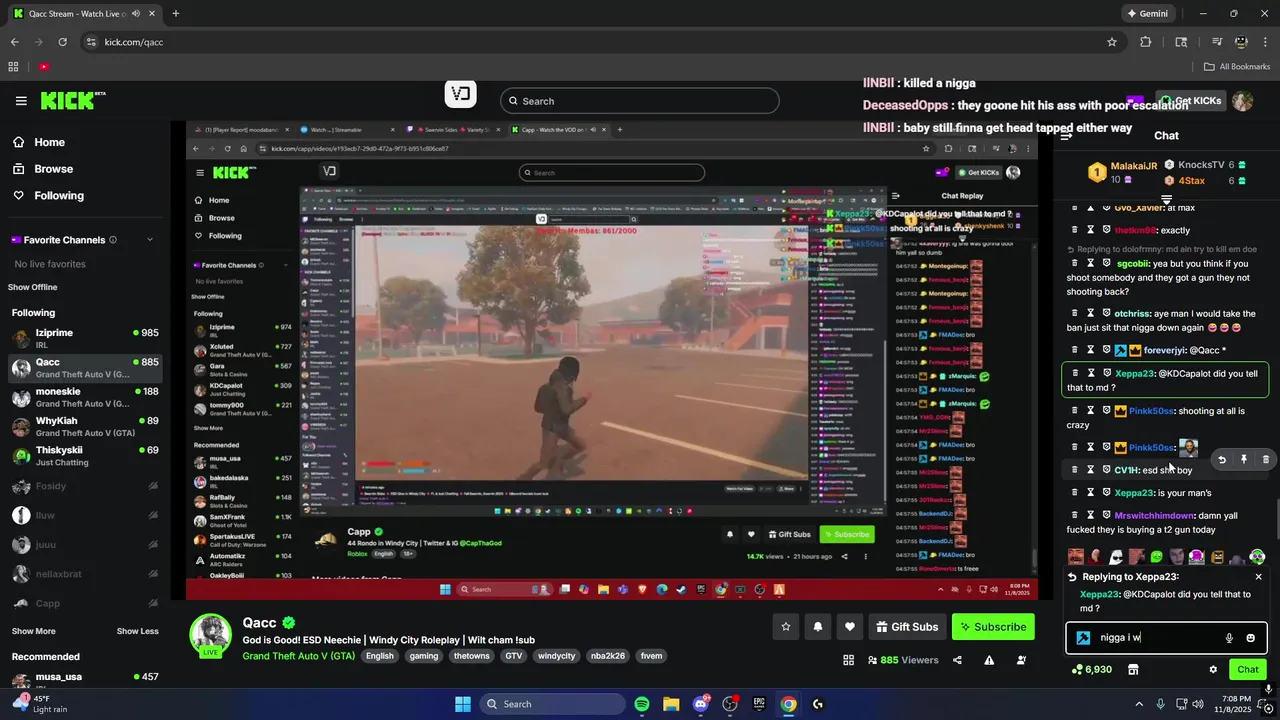Screen dimensions: 1280x720
Task: Open the grid layout icon beside viewers
Action: (848, 660)
